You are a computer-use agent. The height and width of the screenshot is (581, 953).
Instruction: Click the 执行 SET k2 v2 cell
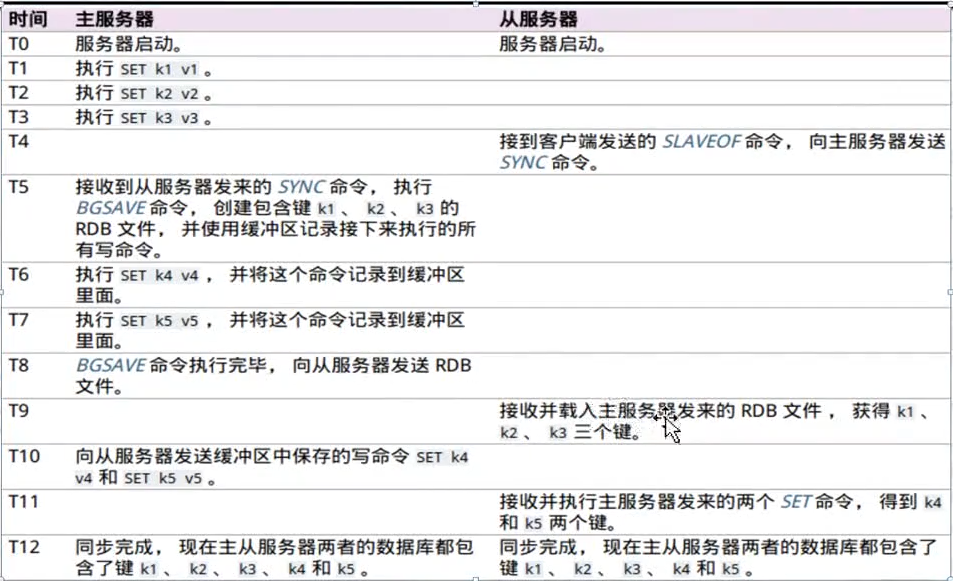[x=143, y=93]
